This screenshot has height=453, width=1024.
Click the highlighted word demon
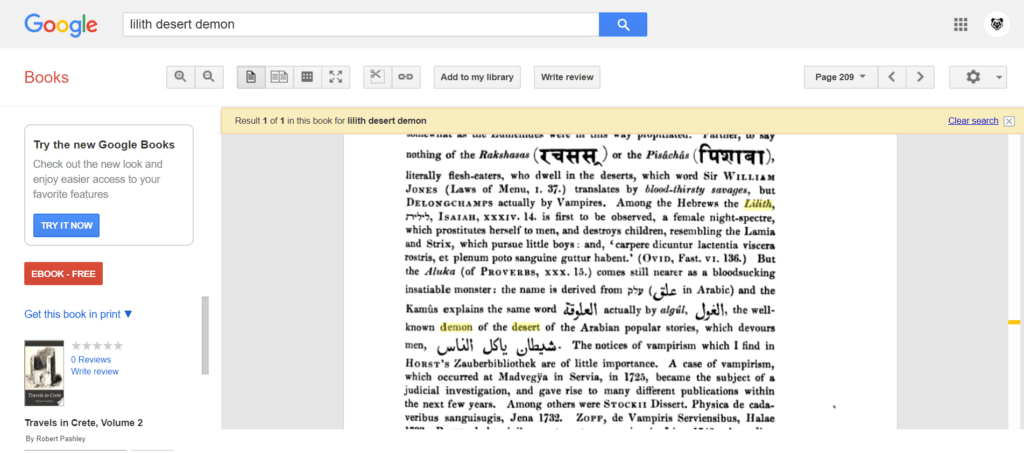click(456, 327)
